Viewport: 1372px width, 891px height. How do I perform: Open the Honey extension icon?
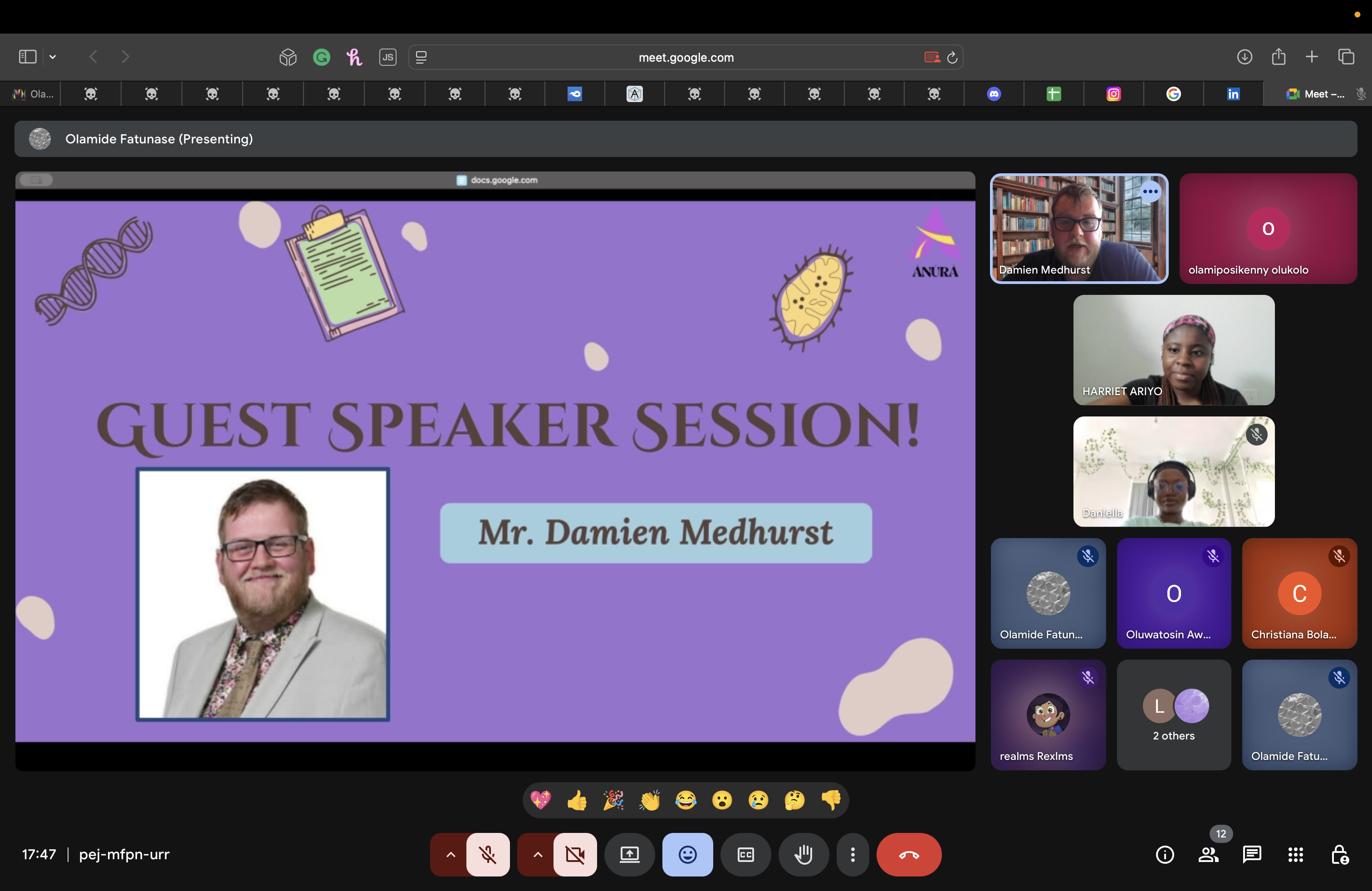pyautogui.click(x=354, y=57)
